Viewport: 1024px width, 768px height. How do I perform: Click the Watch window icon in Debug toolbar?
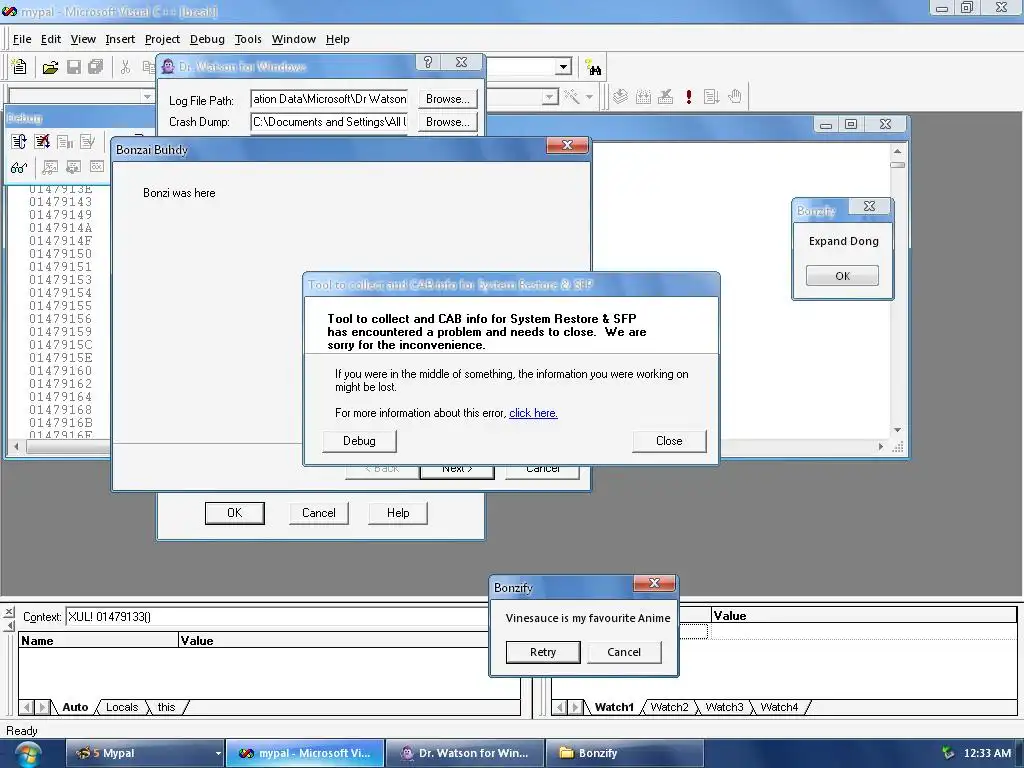coord(50,168)
